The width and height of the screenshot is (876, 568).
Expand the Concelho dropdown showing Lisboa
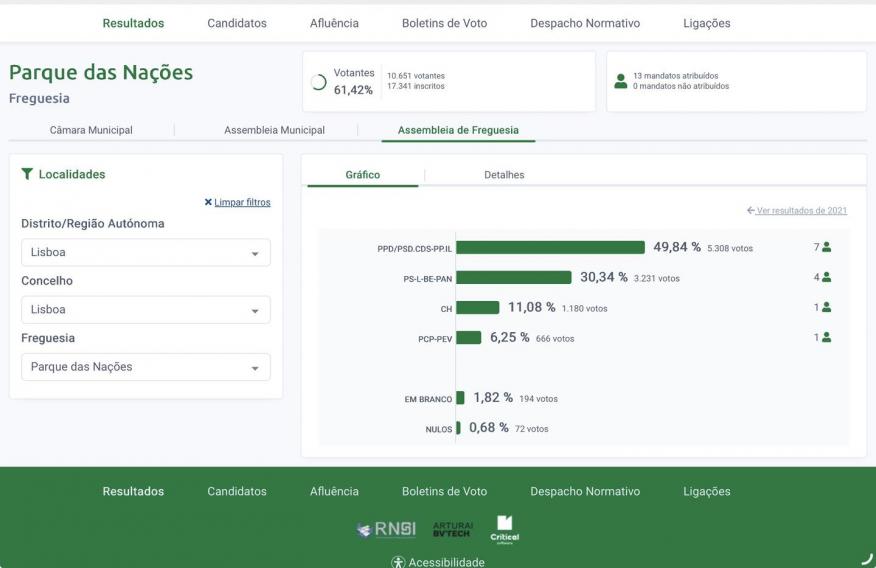145,310
